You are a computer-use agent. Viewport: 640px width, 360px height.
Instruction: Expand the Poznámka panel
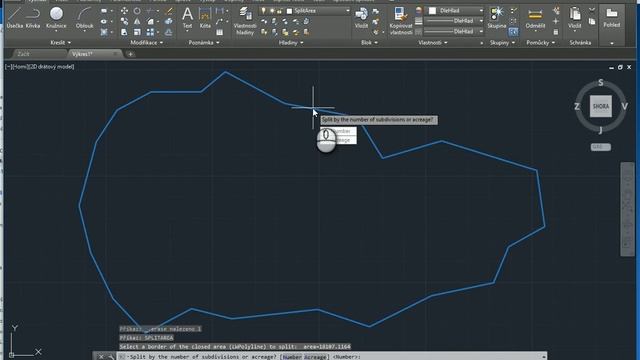click(x=204, y=42)
